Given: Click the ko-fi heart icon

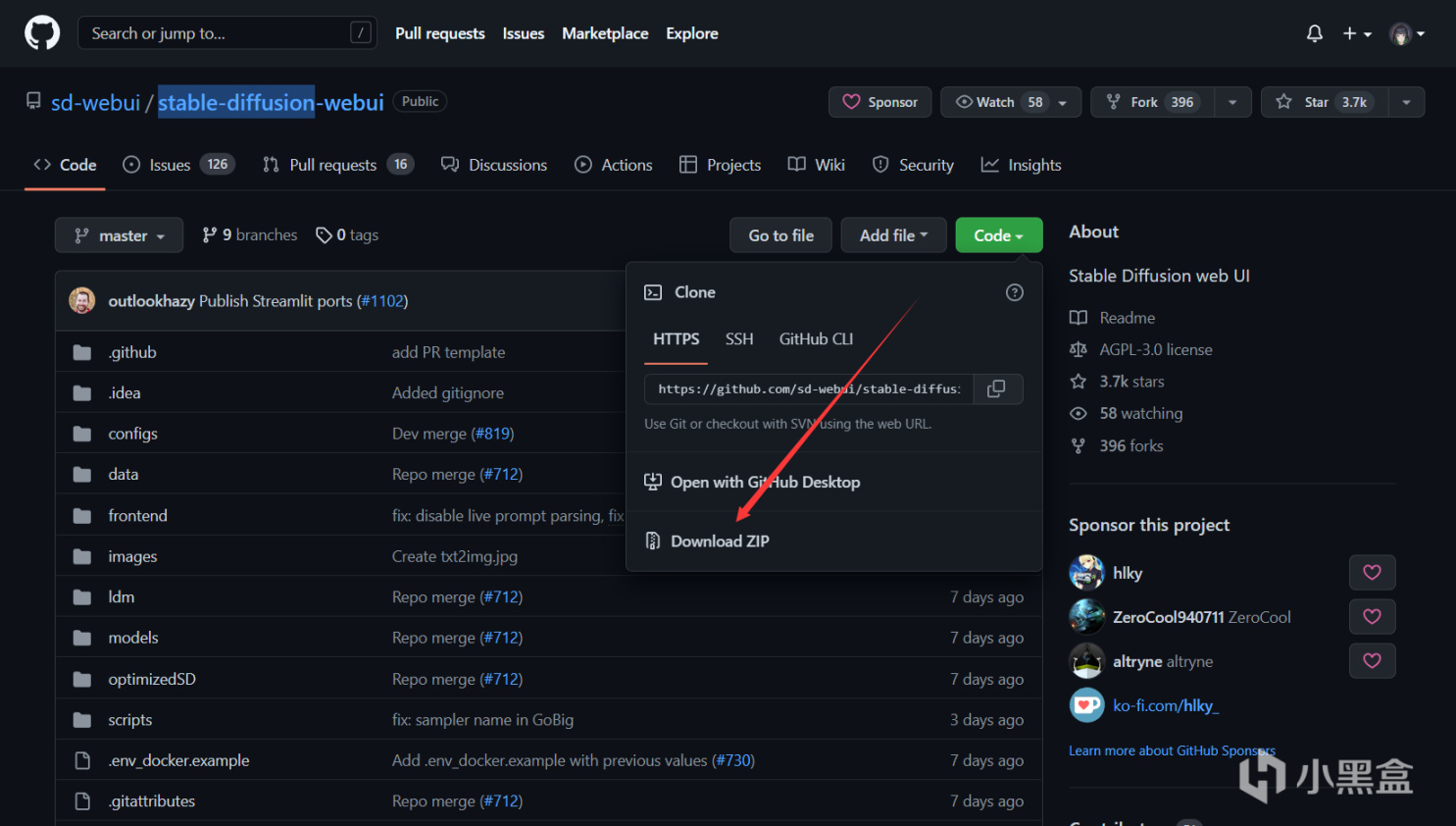Looking at the screenshot, I should pos(1086,705).
